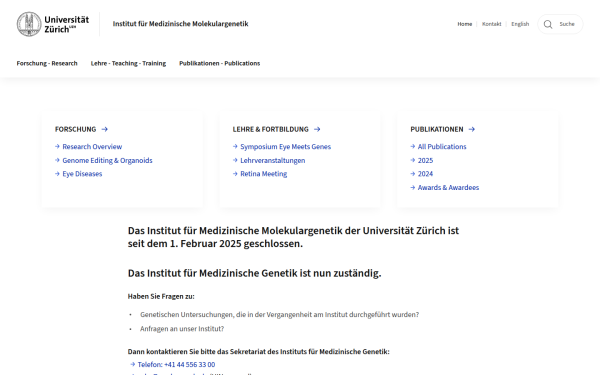Click the Universität Zürich logo
This screenshot has height=375, width=600.
pos(53,24)
